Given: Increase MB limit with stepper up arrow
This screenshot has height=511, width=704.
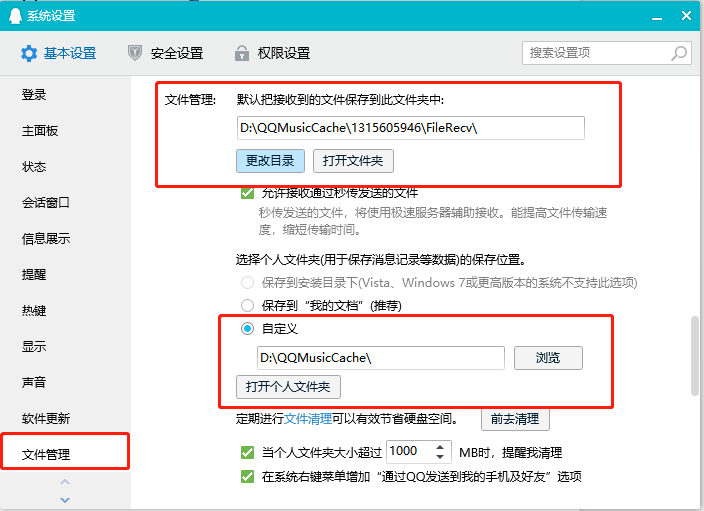Looking at the screenshot, I should tap(440, 446).
